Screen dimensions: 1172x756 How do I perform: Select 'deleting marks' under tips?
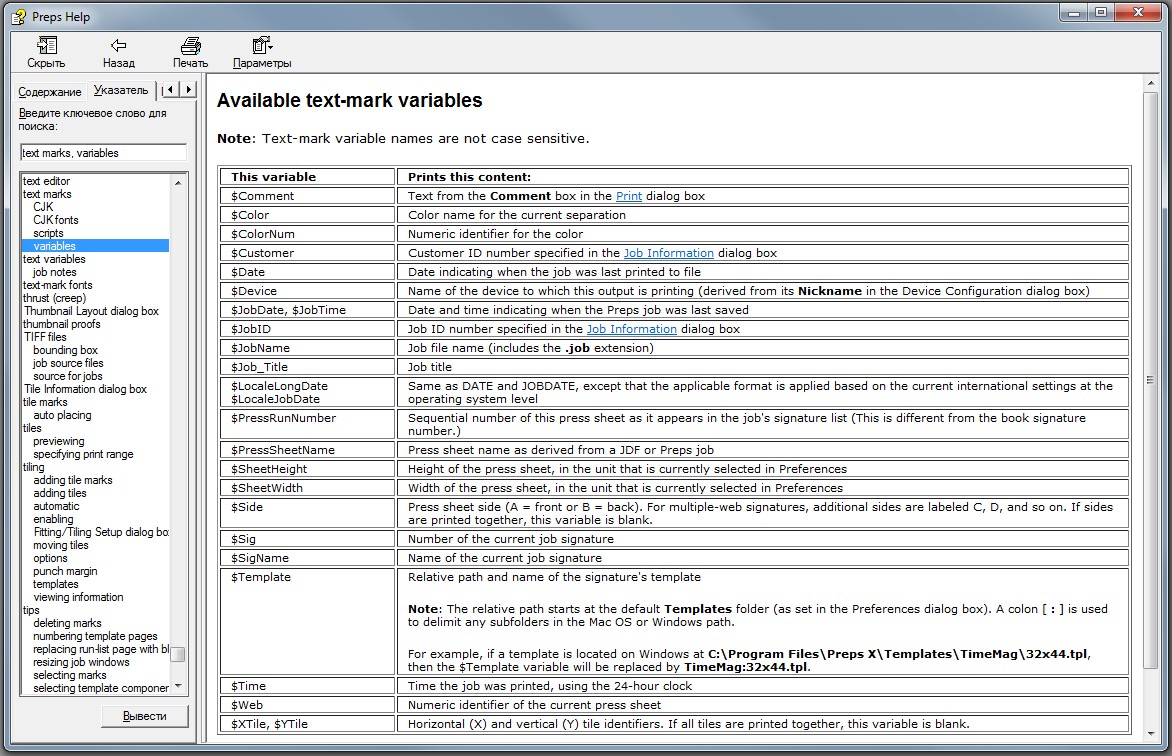click(x=67, y=623)
